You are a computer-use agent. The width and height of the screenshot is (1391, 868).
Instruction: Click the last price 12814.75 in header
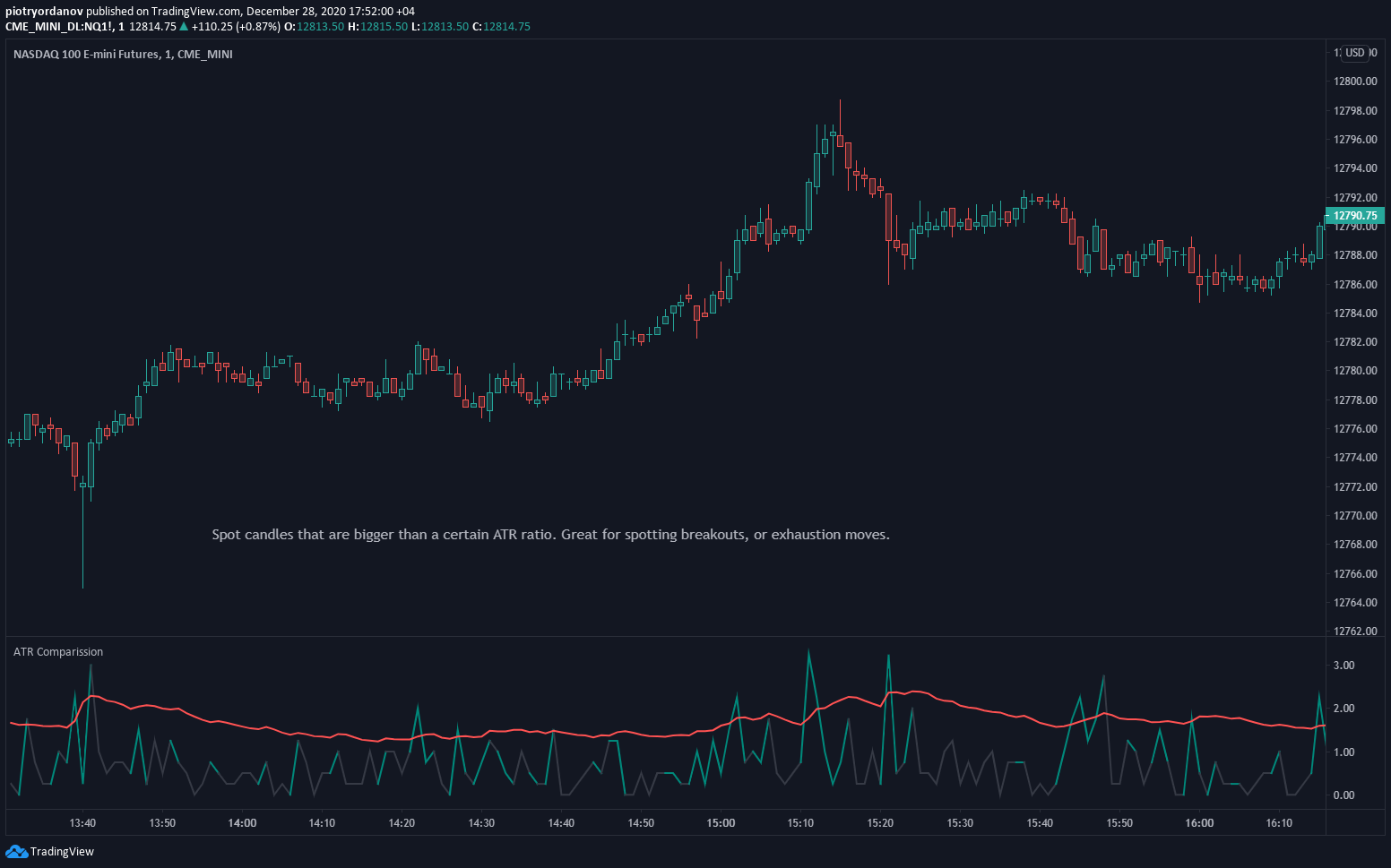[152, 26]
